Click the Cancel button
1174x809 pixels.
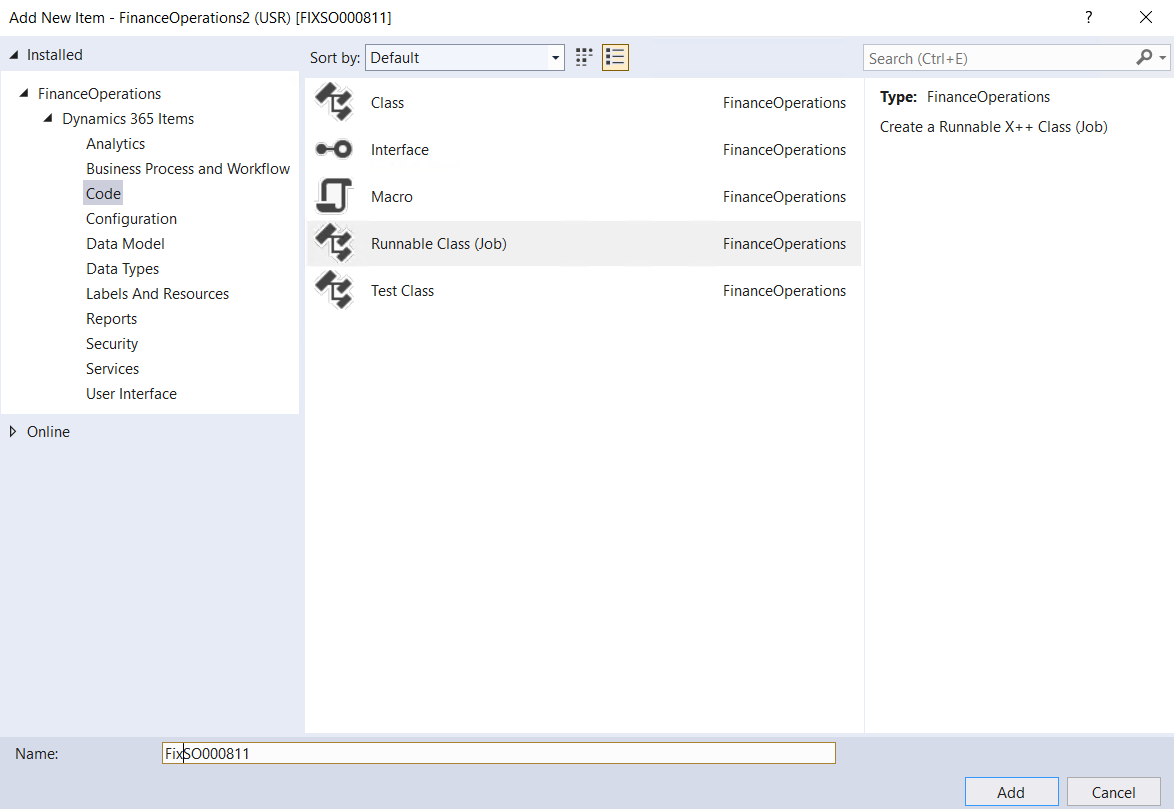click(x=1113, y=792)
